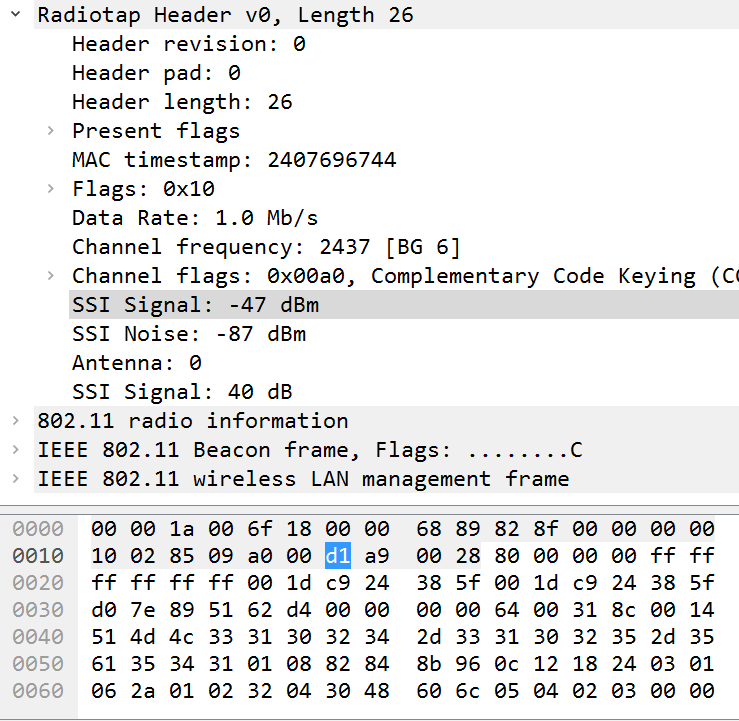The image size is (739, 721).
Task: Click the 0010 offset label
Action: [x=38, y=556]
